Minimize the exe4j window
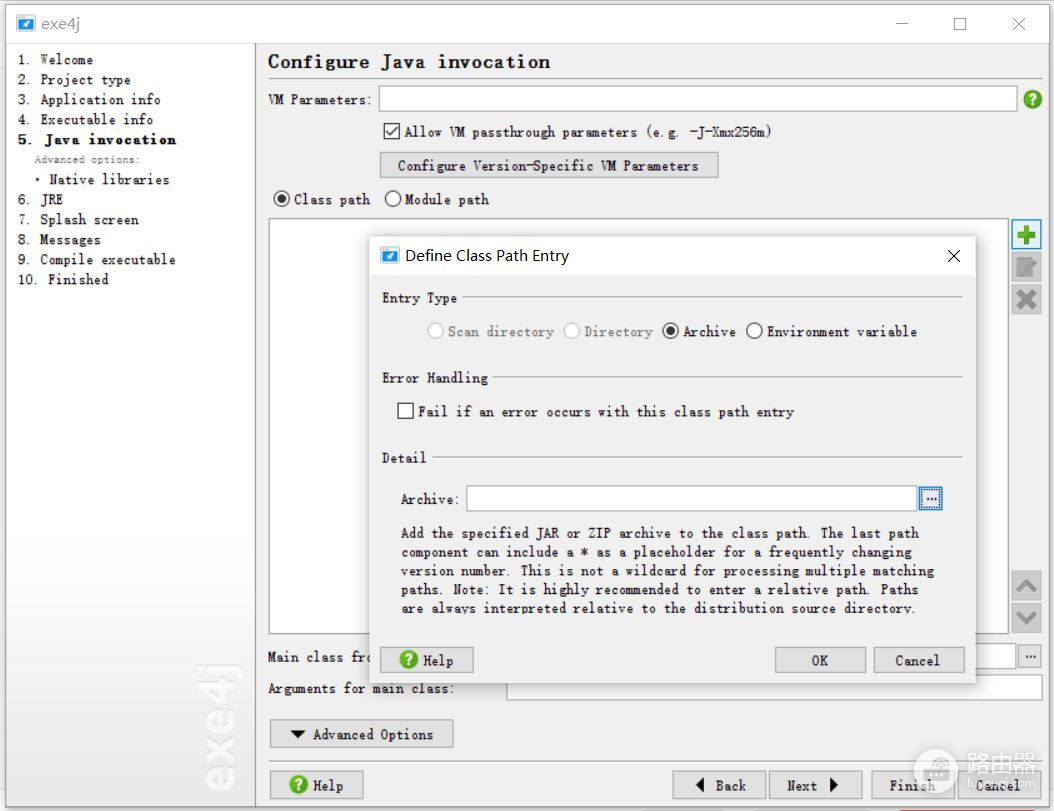 point(902,24)
